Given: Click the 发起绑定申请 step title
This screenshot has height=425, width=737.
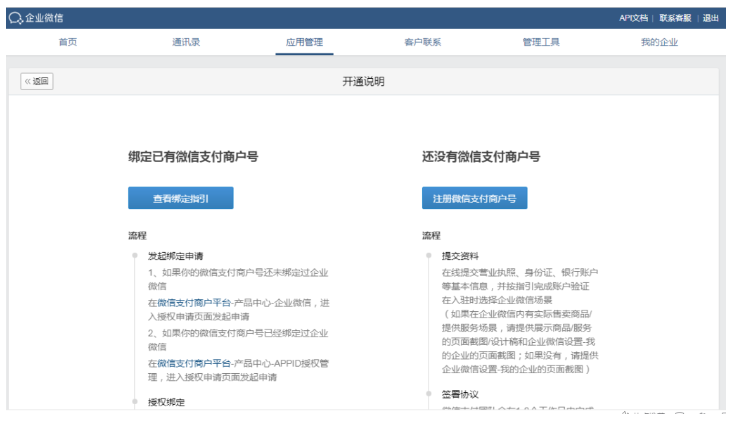Looking at the screenshot, I should [x=176, y=256].
